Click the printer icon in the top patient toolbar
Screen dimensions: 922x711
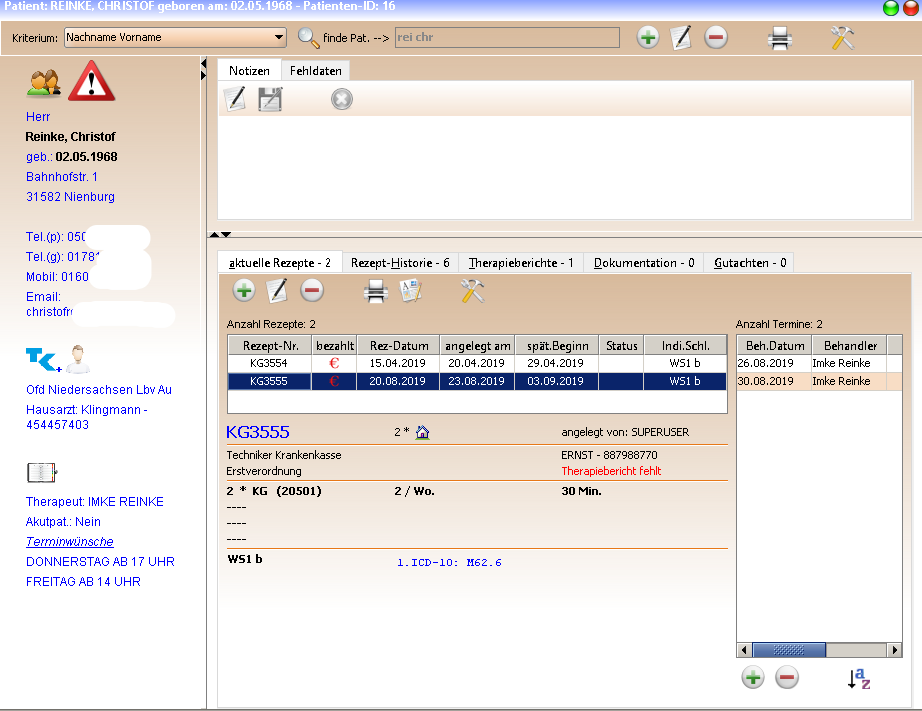pos(780,38)
